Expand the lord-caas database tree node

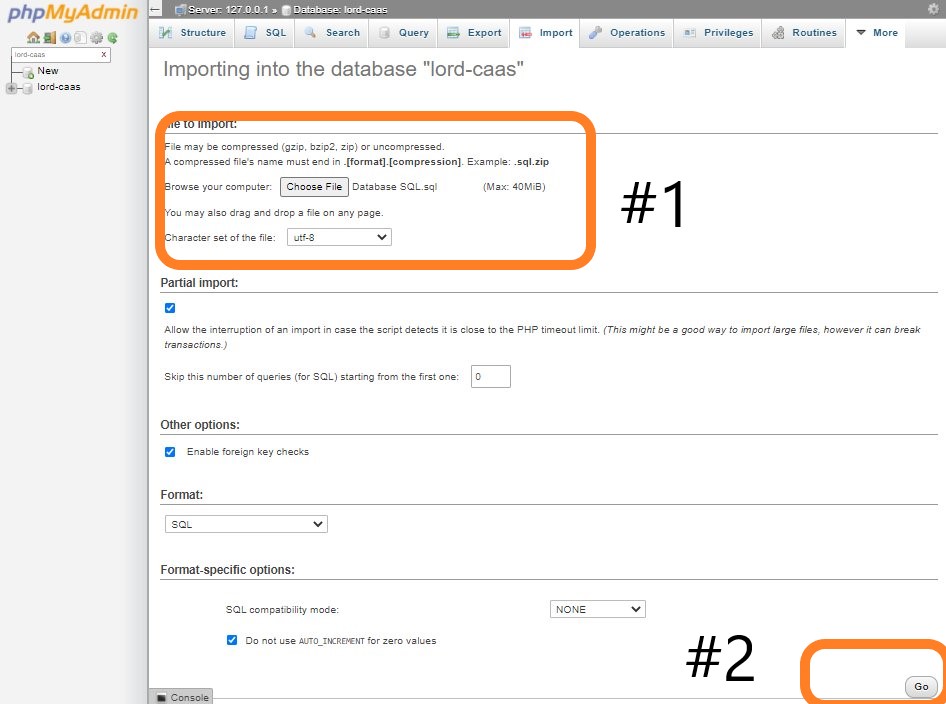coord(12,88)
